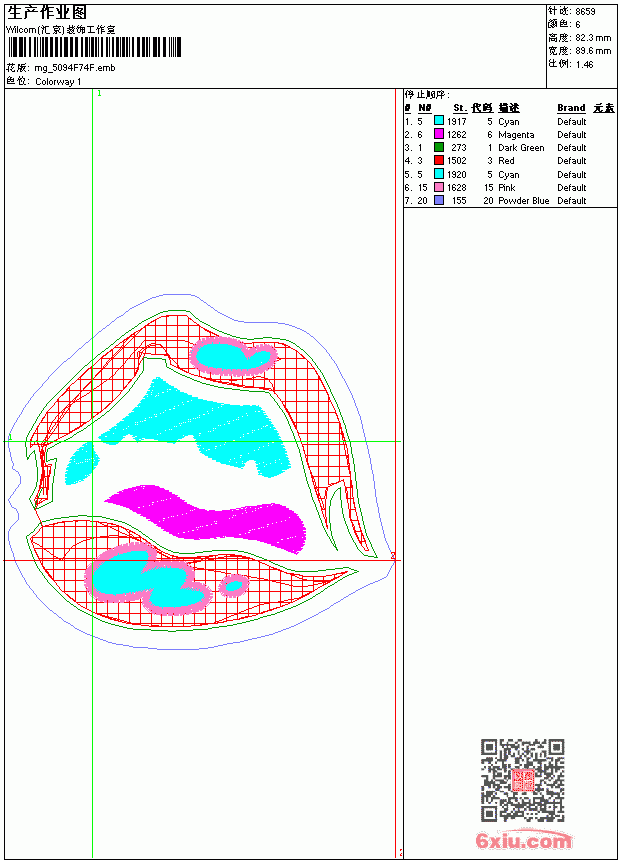Click the powder blue color swatch
This screenshot has height=860, width=620.
(x=439, y=200)
